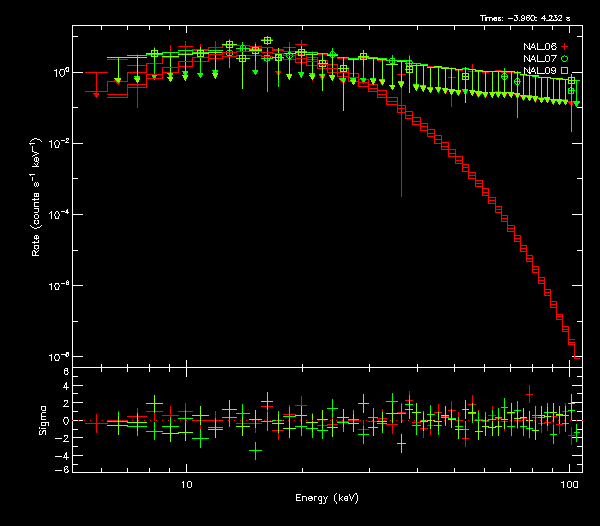
Task: Click the 10 tick label on energy axis
Action: [x=186, y=484]
